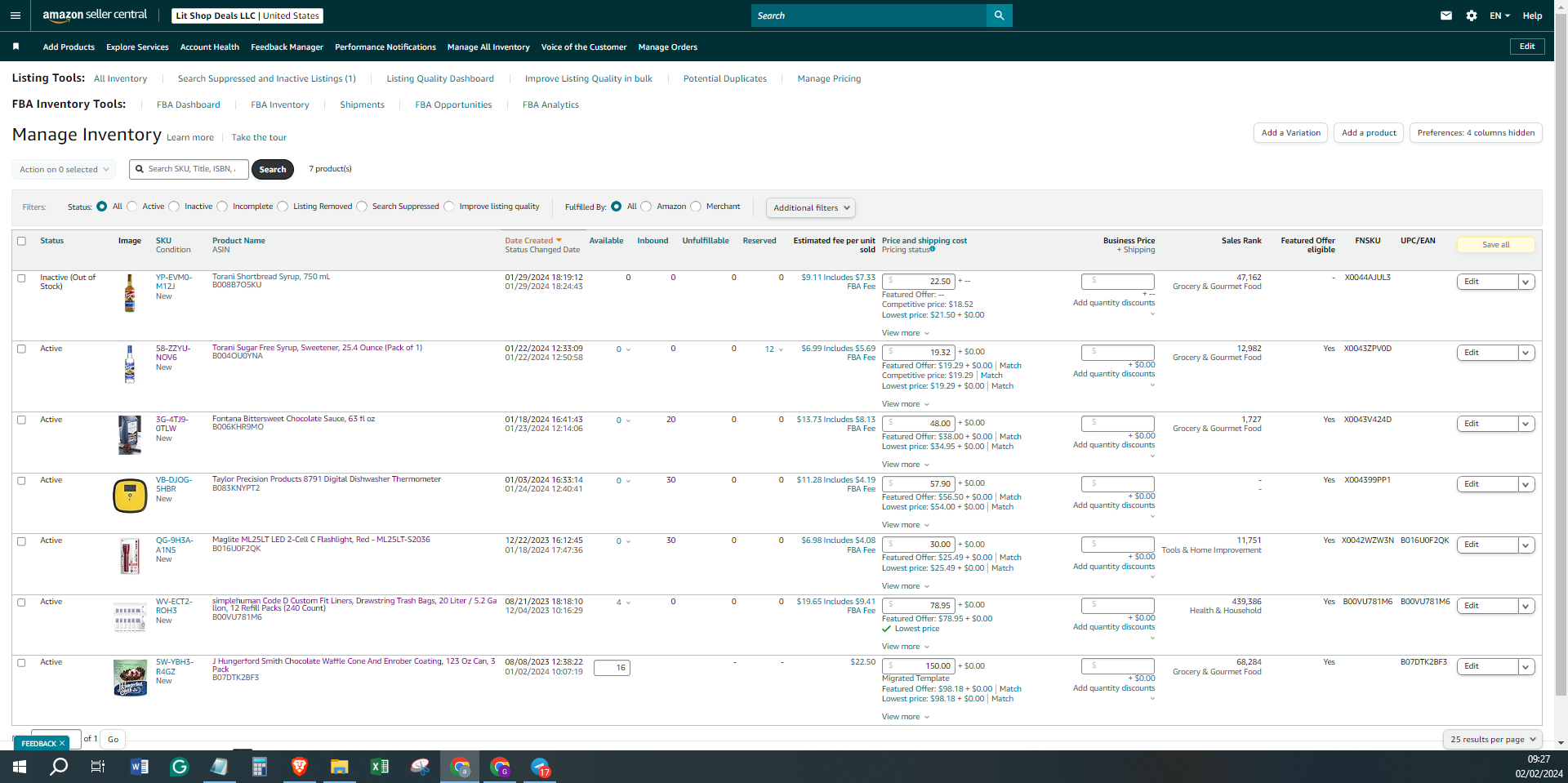1568x783 pixels.
Task: Open Excel from the taskbar
Action: click(x=380, y=767)
